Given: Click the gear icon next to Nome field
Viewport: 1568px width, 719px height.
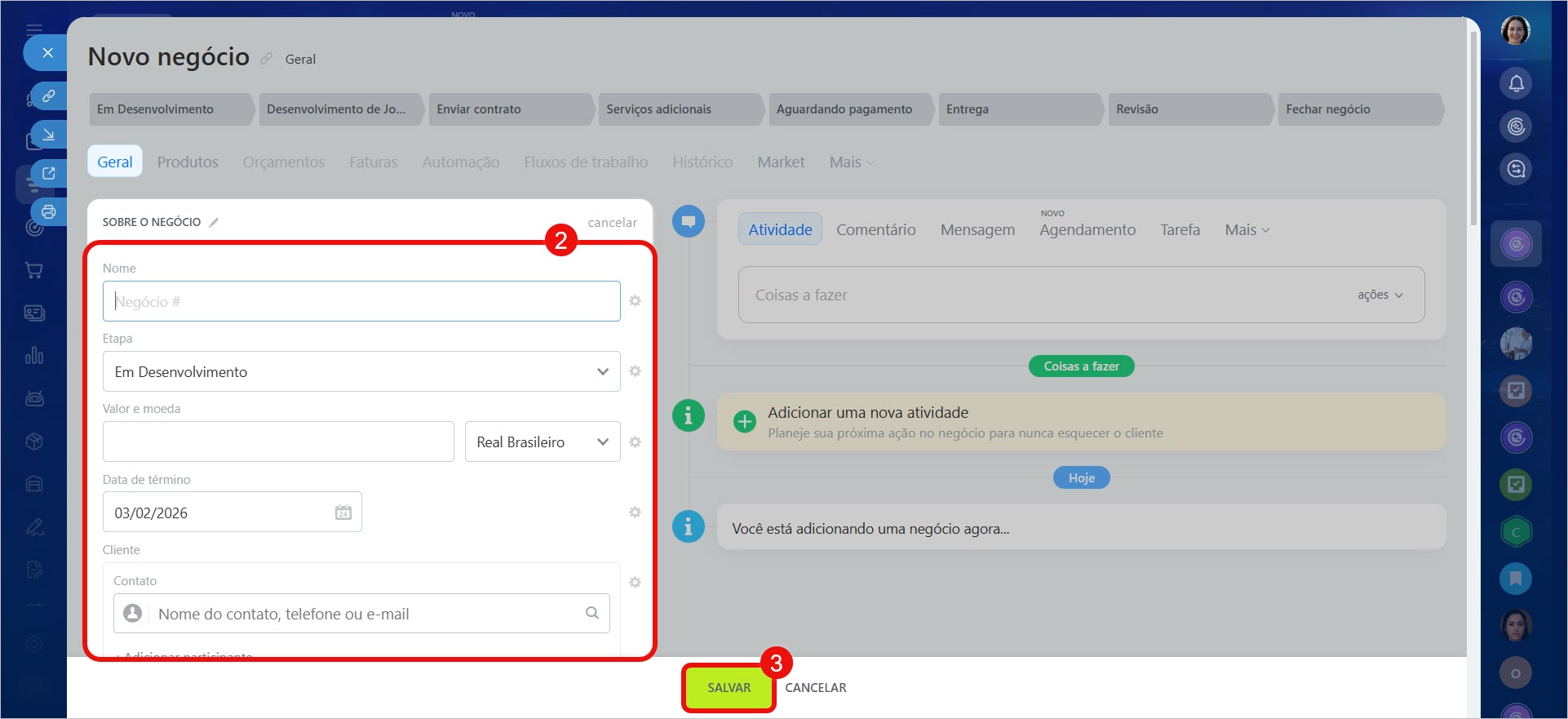Looking at the screenshot, I should [635, 301].
